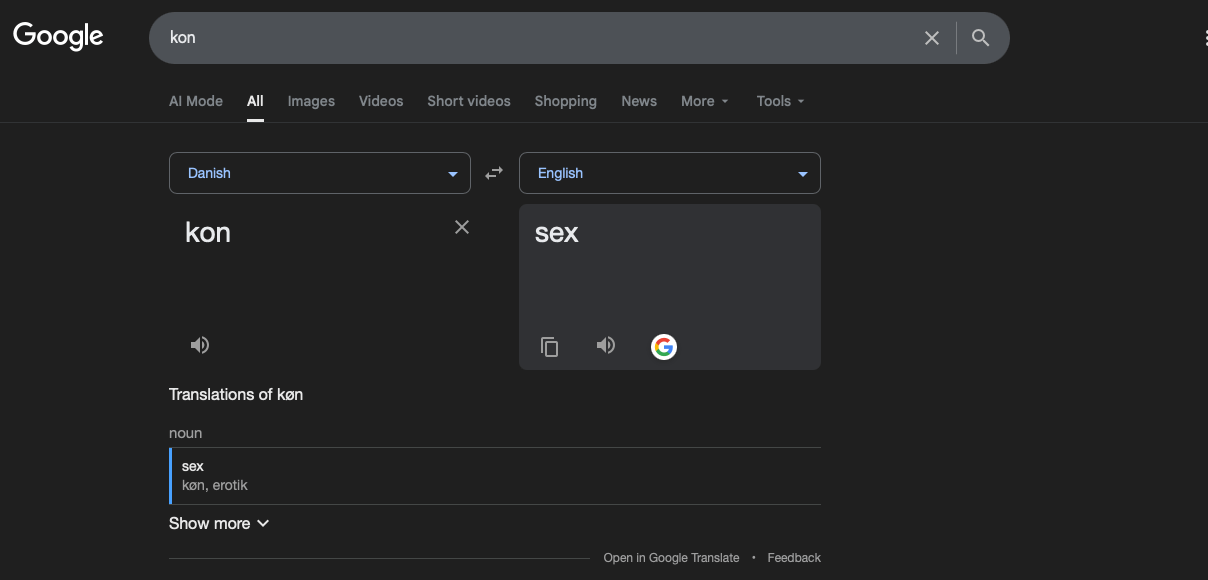Switch to the Images tab
The image size is (1208, 580).
[x=311, y=101]
